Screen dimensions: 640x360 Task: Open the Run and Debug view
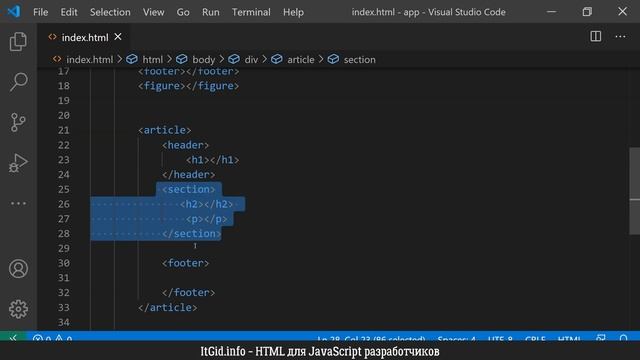point(18,163)
